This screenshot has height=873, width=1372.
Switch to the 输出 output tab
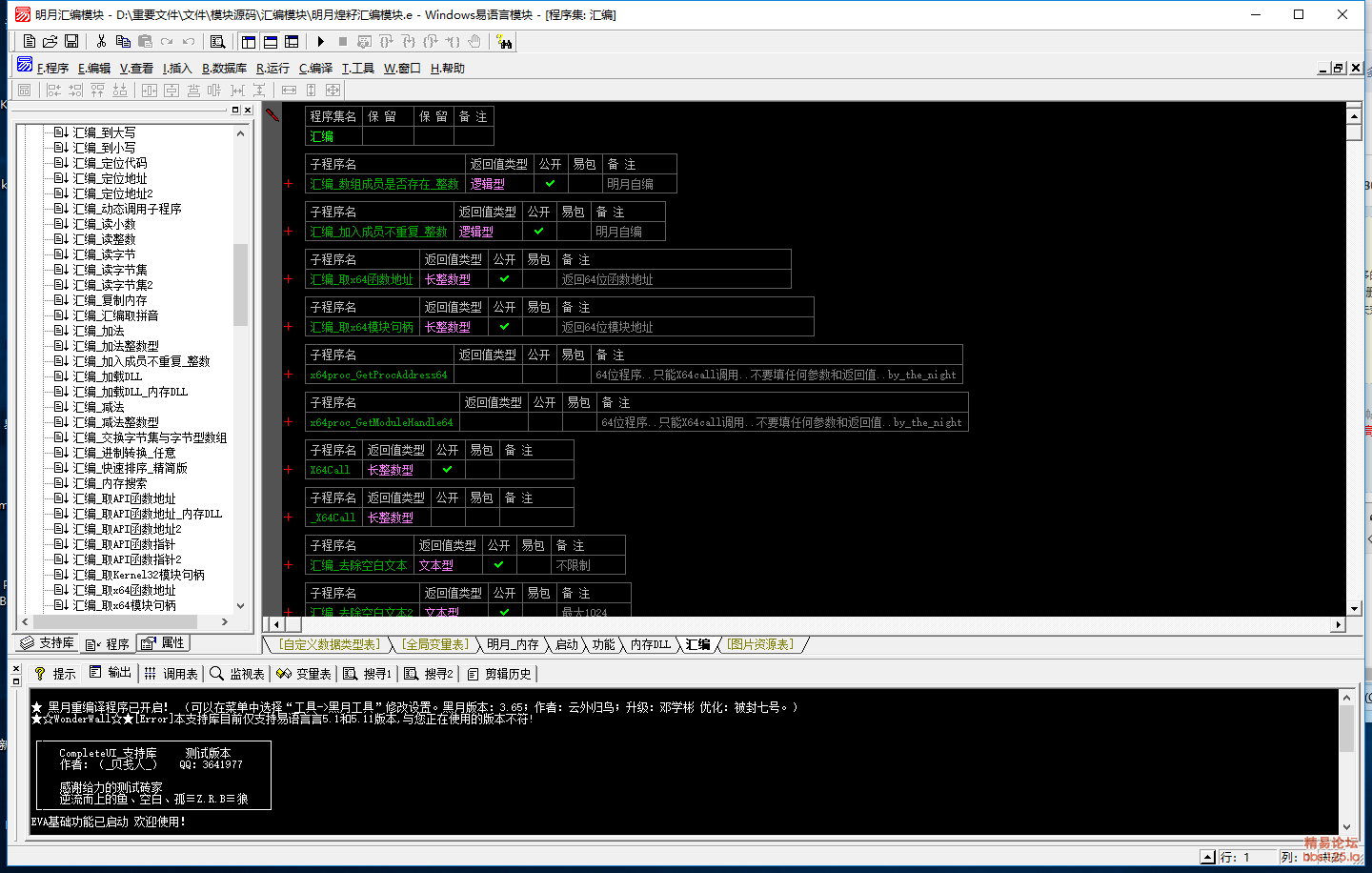click(x=110, y=673)
